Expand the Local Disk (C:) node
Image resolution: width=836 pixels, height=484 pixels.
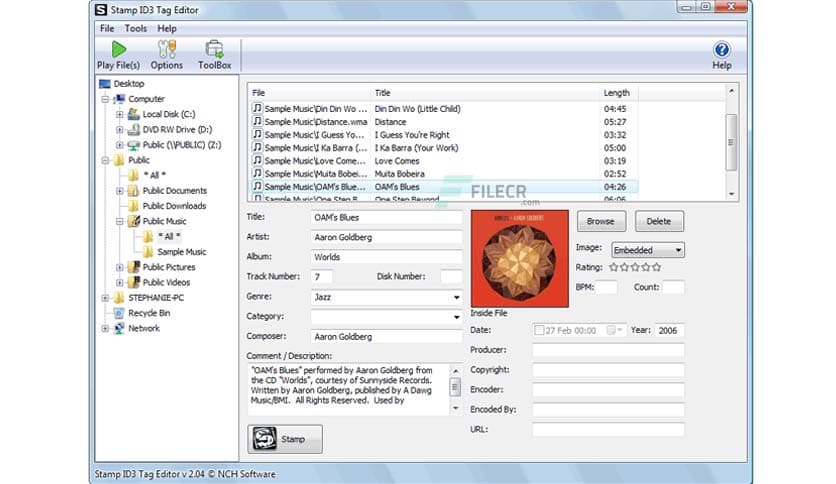[x=119, y=114]
